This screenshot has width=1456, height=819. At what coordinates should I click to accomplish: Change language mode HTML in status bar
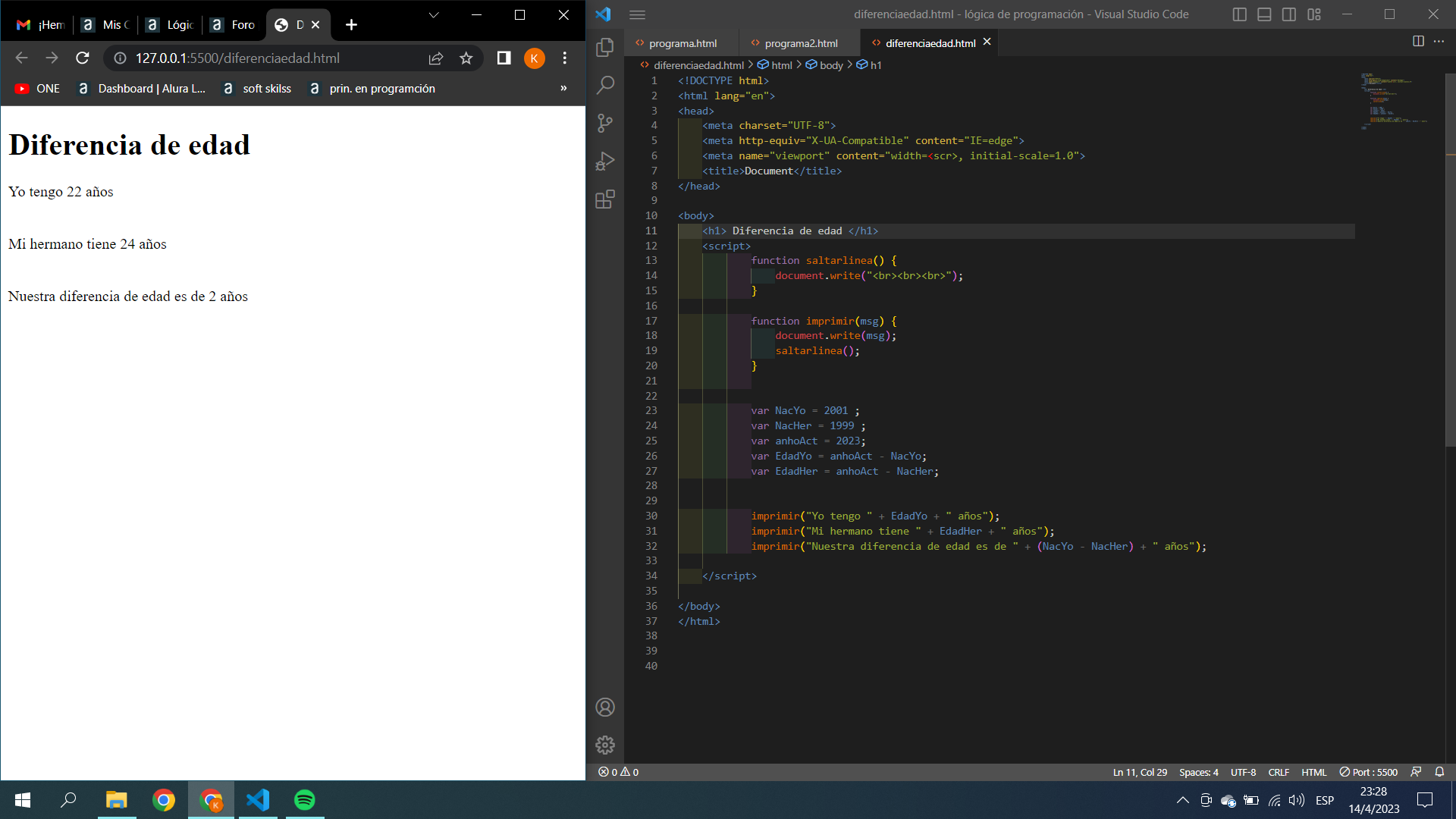point(1314,772)
